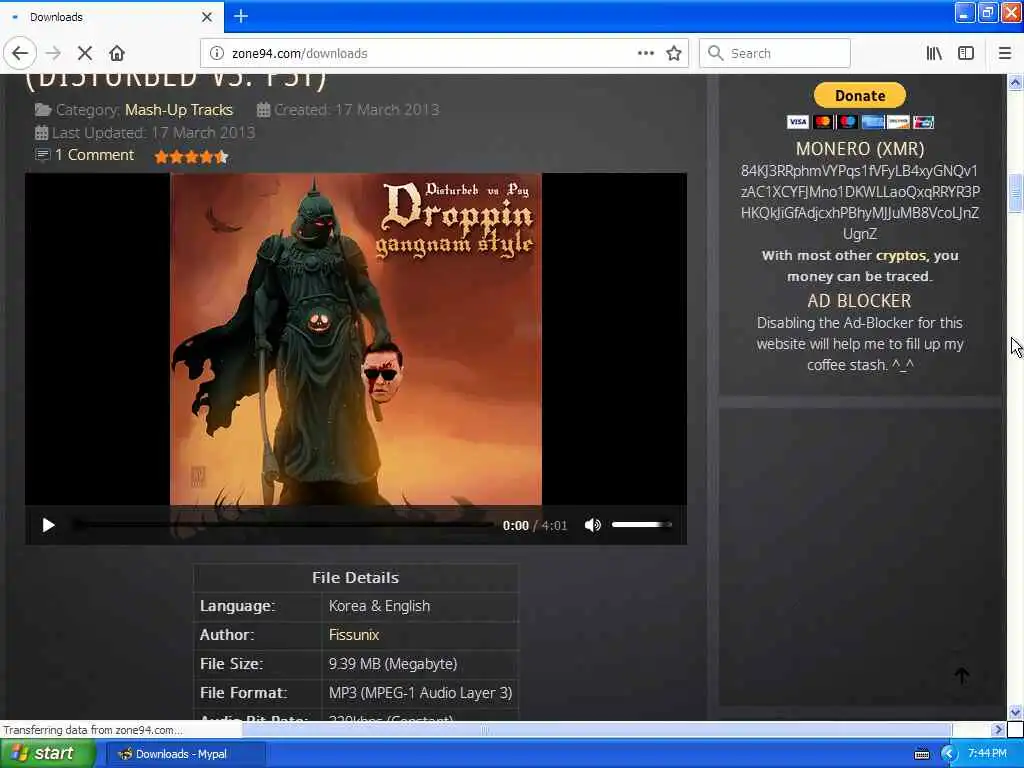Click the 7:44 PM clock
Screen dimensions: 1024x768
[987, 754]
